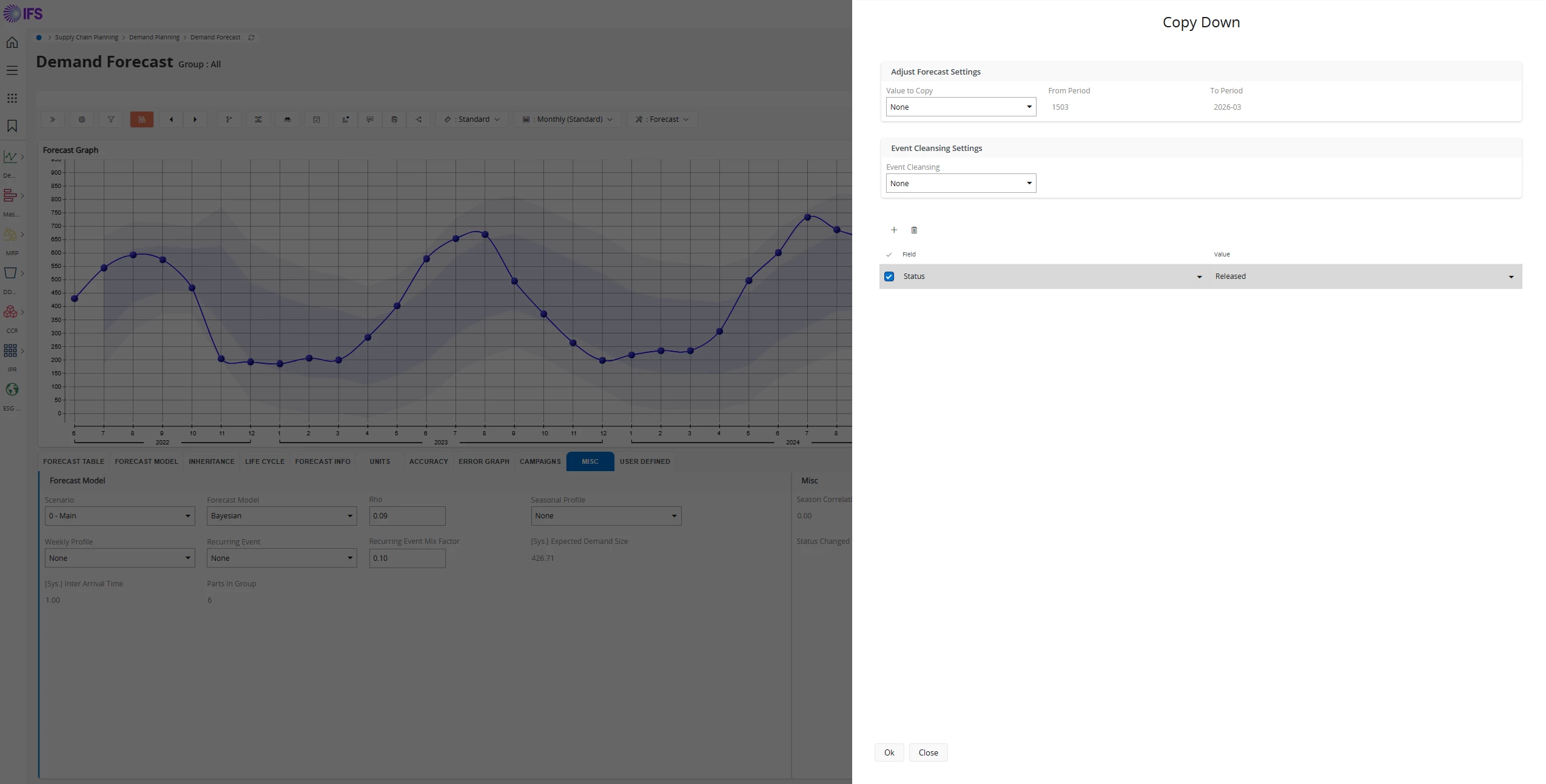Screen dimensions: 1546x784
Task: Follow the Demand Planning breadcrumb
Action: [154, 38]
